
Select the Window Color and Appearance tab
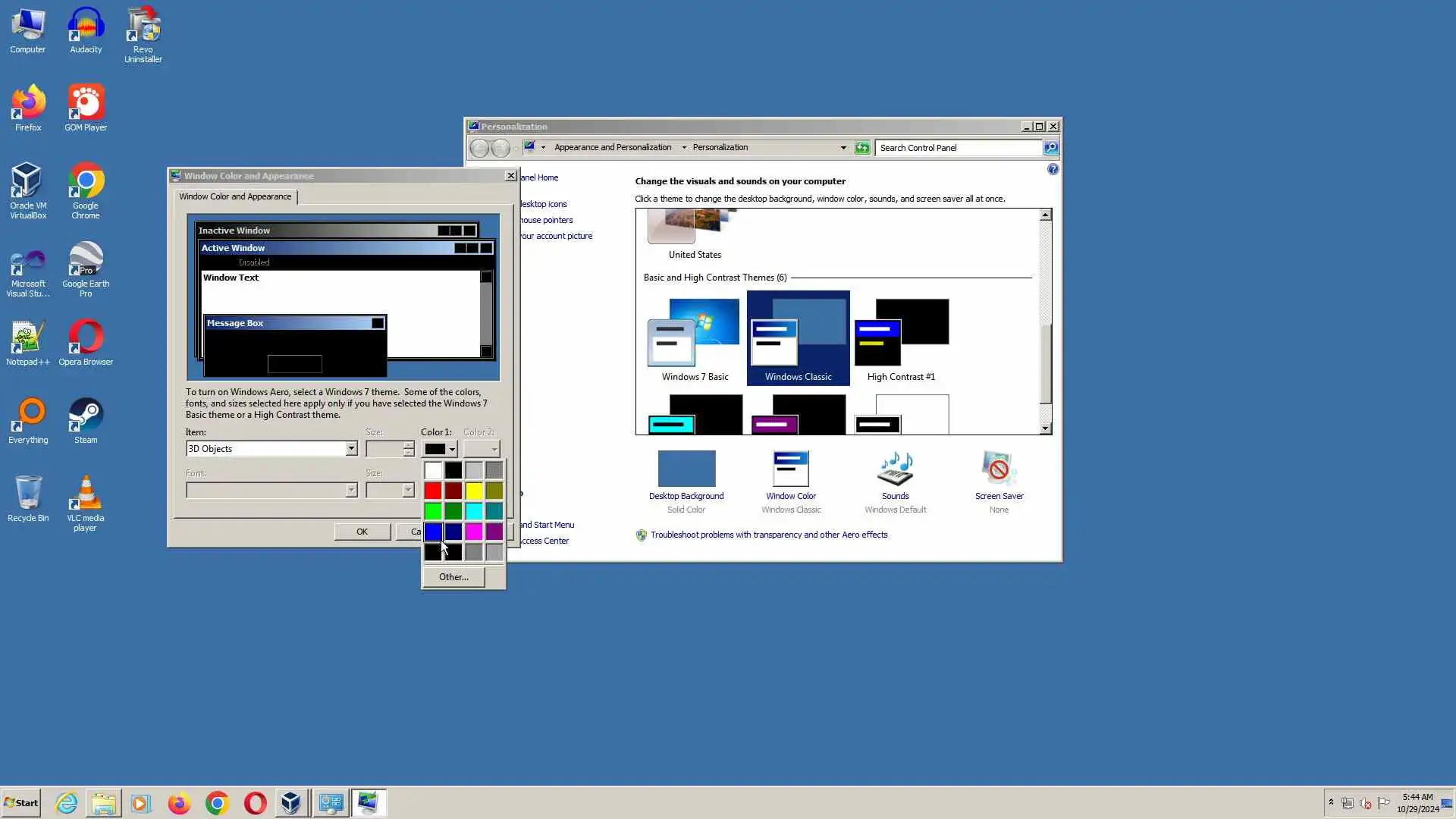235,196
